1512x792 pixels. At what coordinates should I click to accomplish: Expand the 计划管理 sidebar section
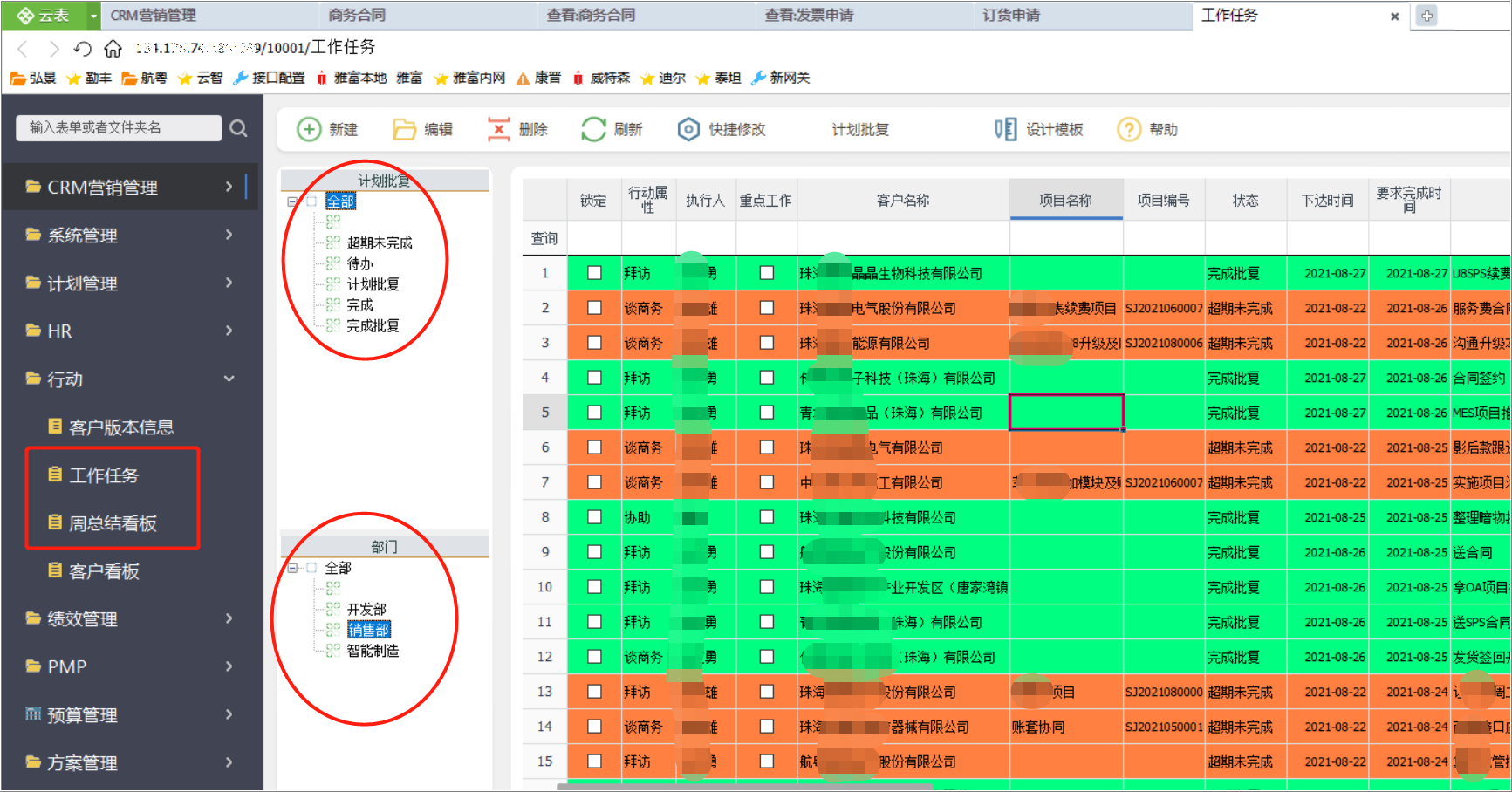click(x=229, y=283)
